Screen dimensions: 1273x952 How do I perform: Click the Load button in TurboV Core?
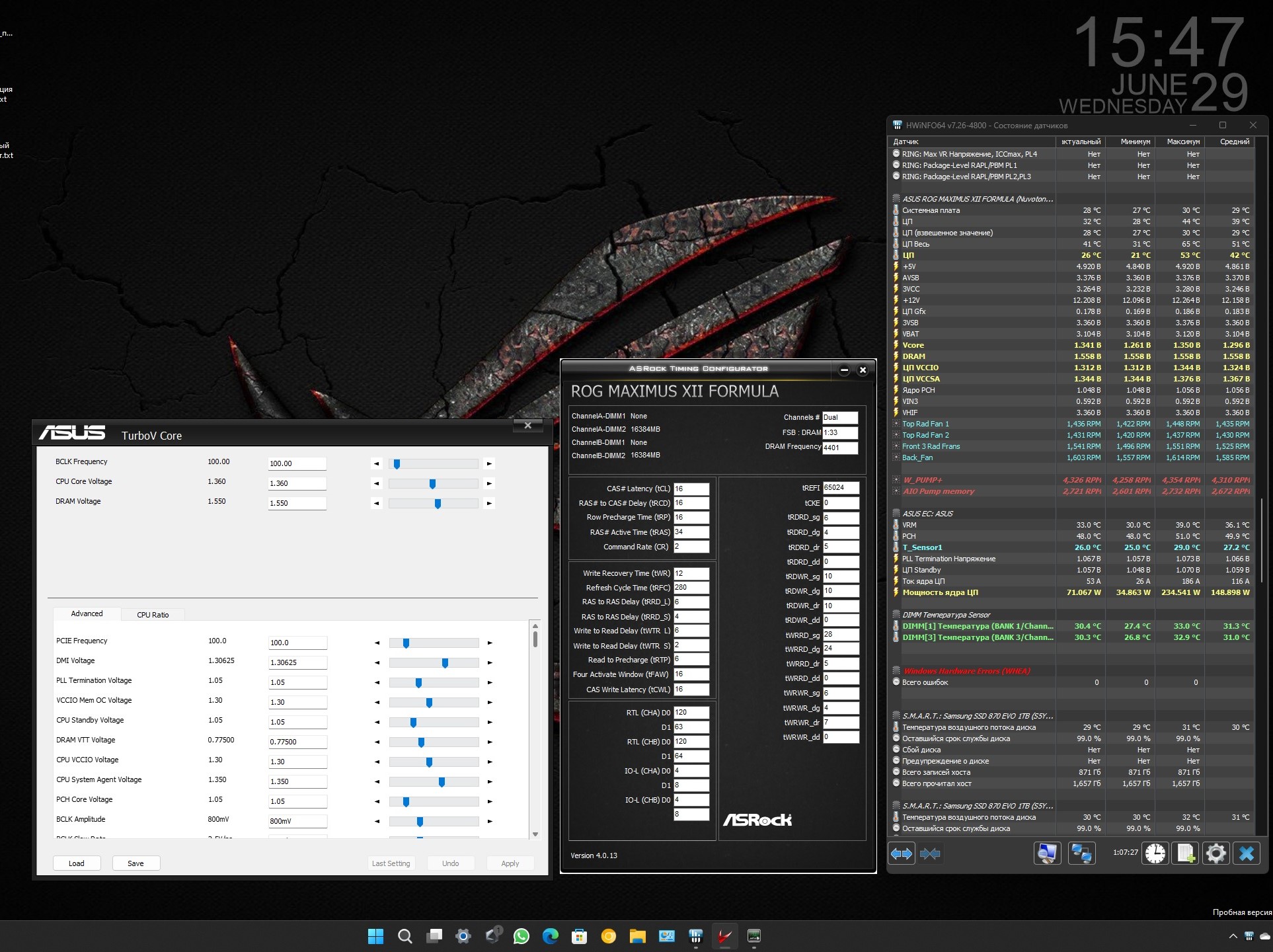click(77, 863)
